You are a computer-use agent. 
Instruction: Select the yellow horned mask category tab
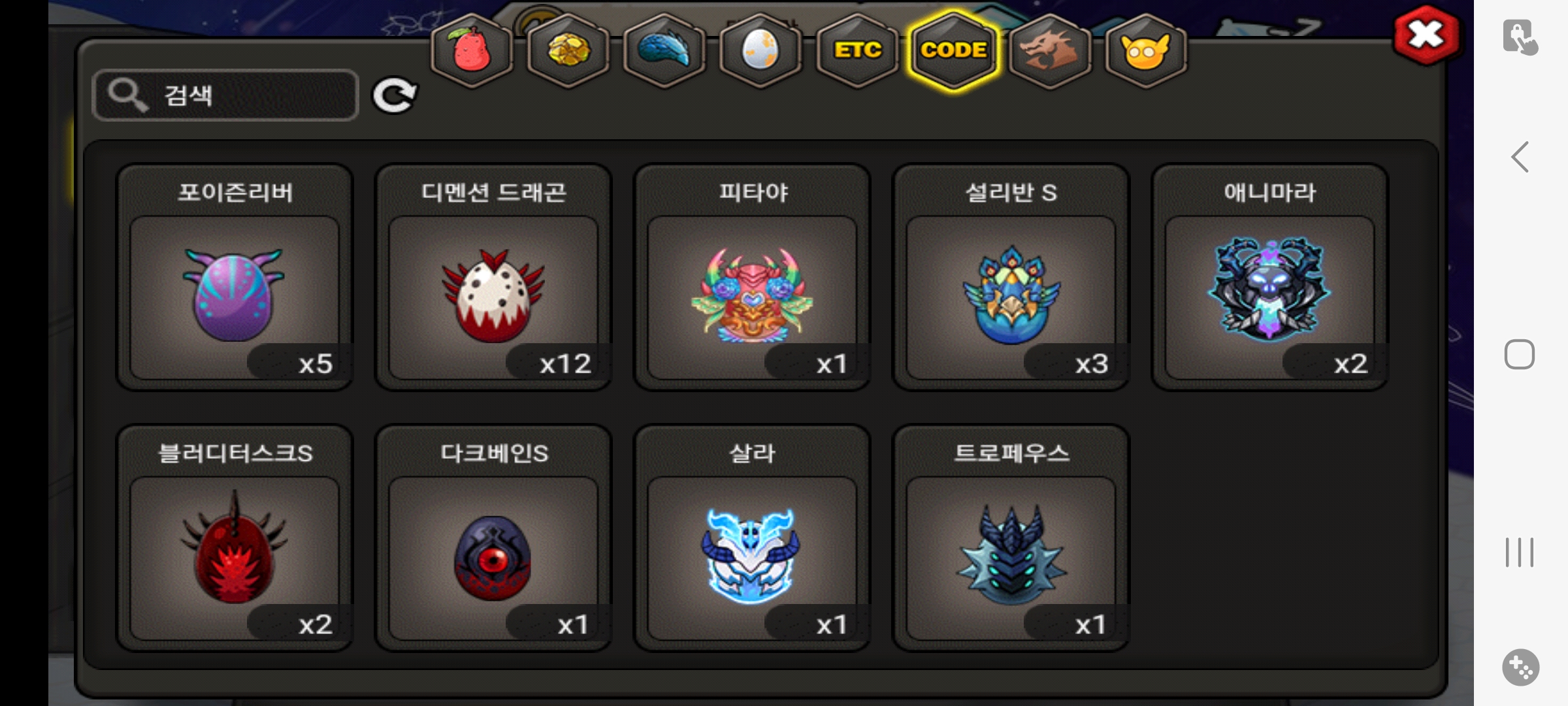tap(1146, 50)
